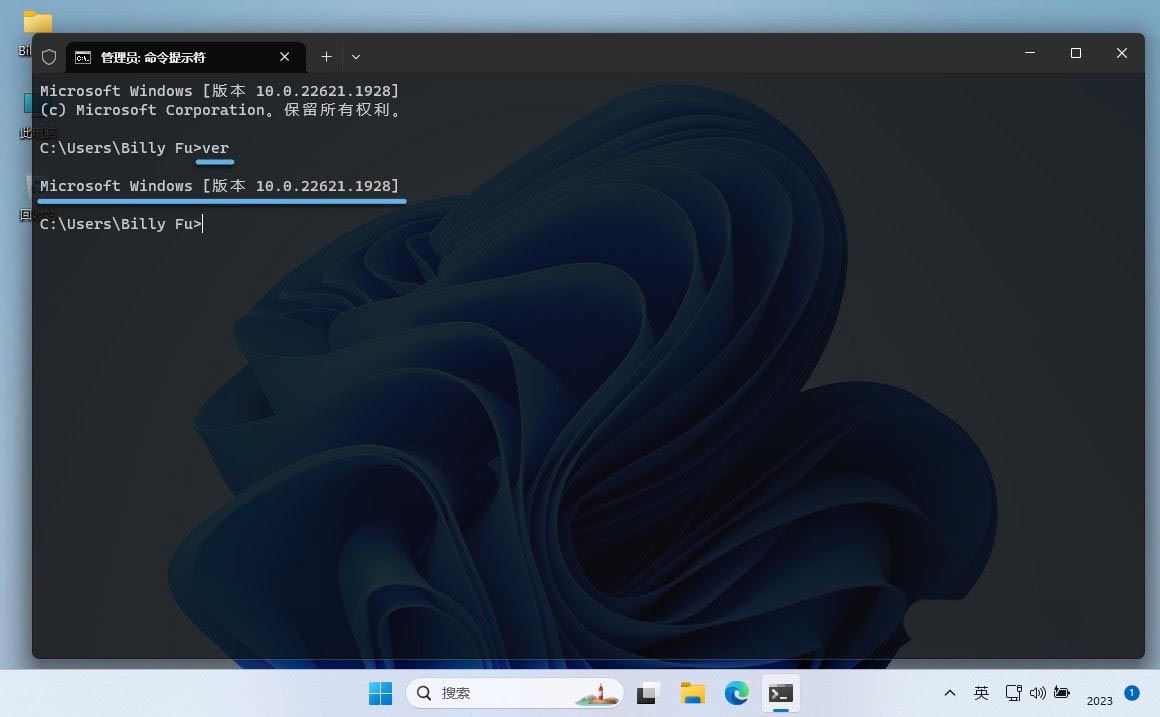This screenshot has height=717, width=1160.
Task: Select the 管理员: 命令提示符 tab
Action: [185, 57]
